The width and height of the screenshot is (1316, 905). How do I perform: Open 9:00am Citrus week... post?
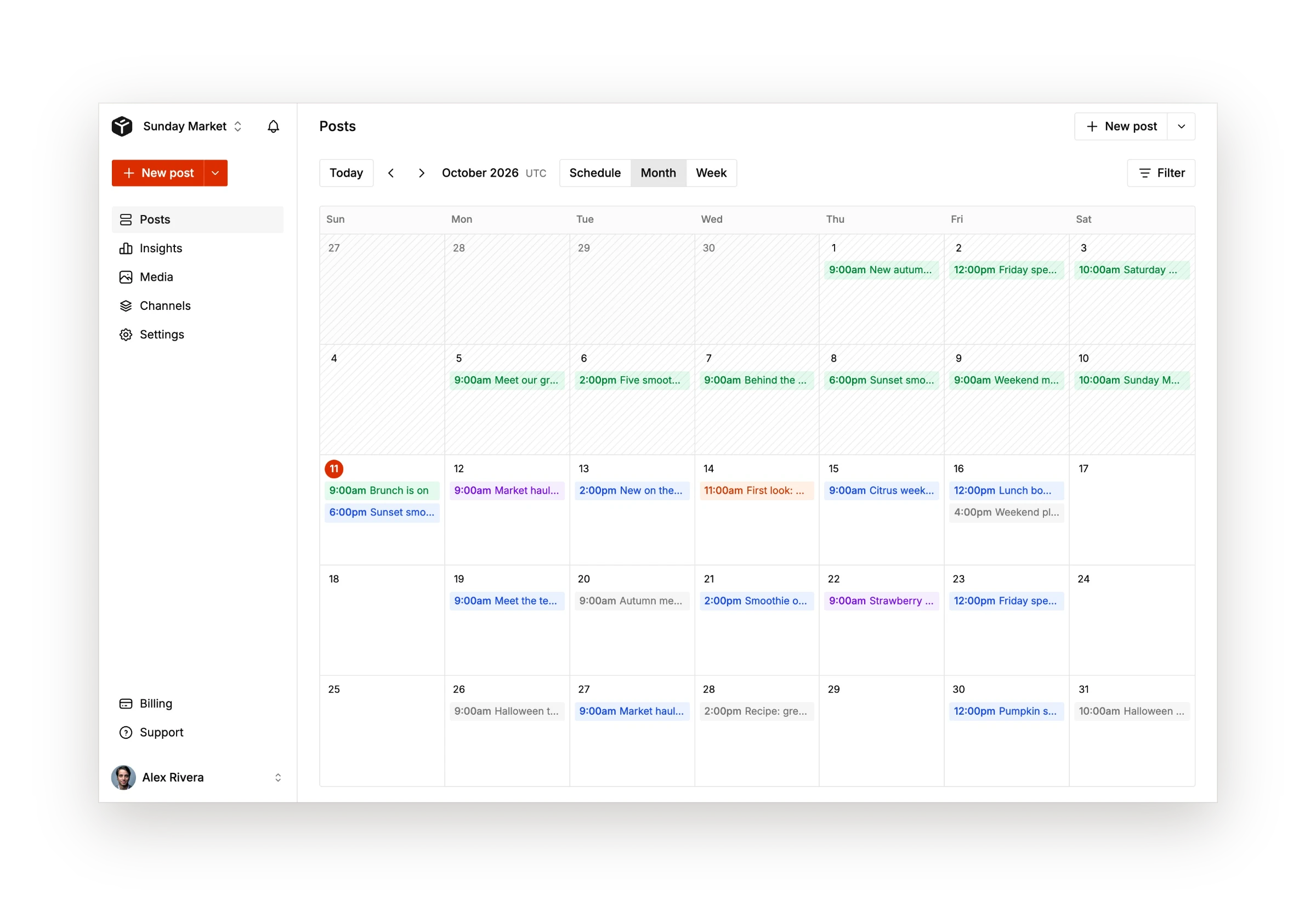tap(881, 490)
